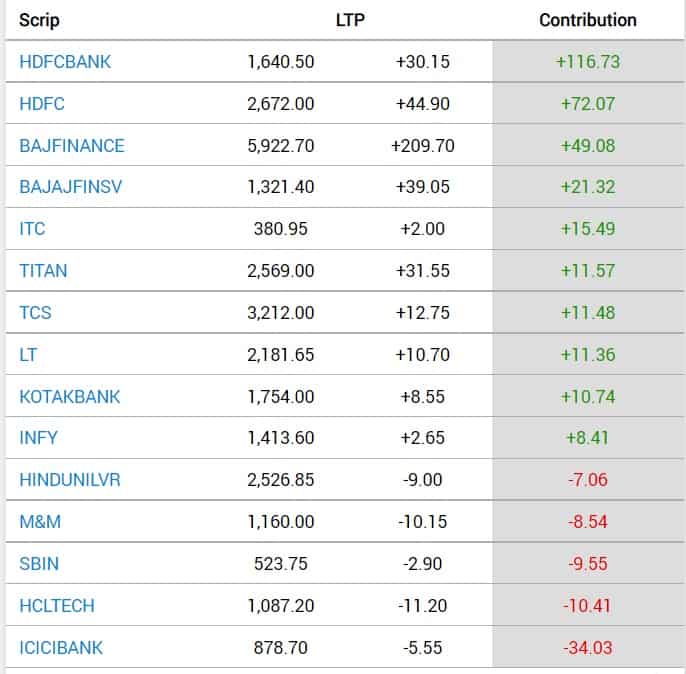The height and width of the screenshot is (674, 686).
Task: Select TITAN price 2,569.00
Action: 281,271
